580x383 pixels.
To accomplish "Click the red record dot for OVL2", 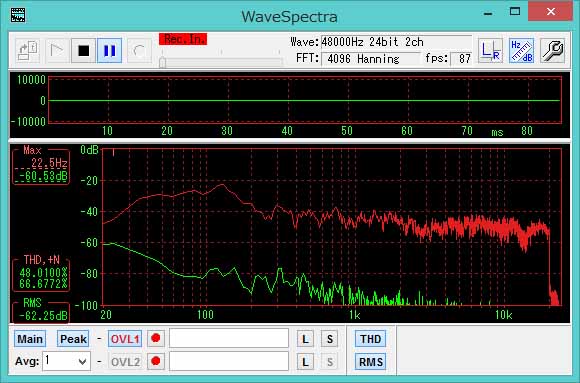I will point(156,361).
